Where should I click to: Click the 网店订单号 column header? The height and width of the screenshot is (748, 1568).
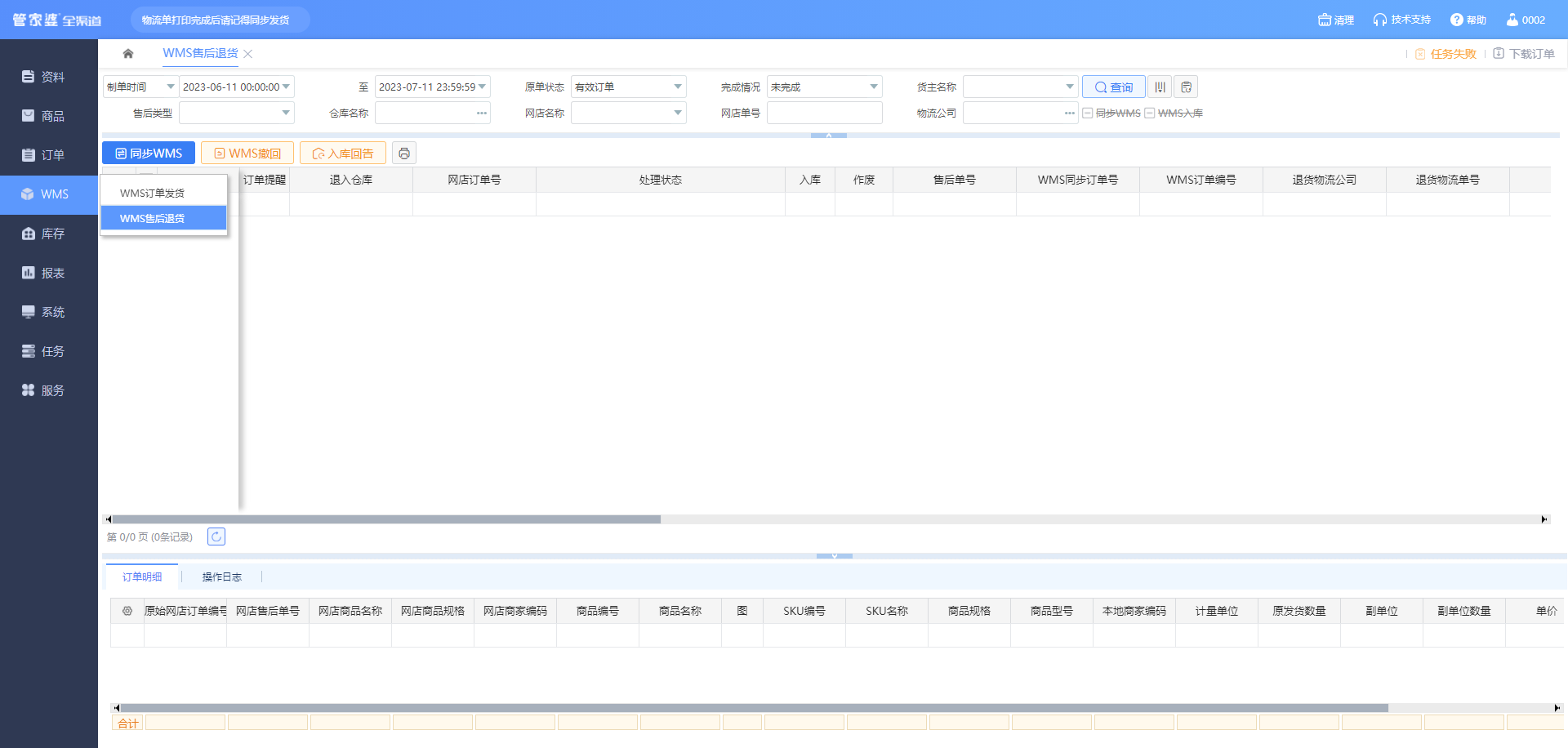[474, 180]
